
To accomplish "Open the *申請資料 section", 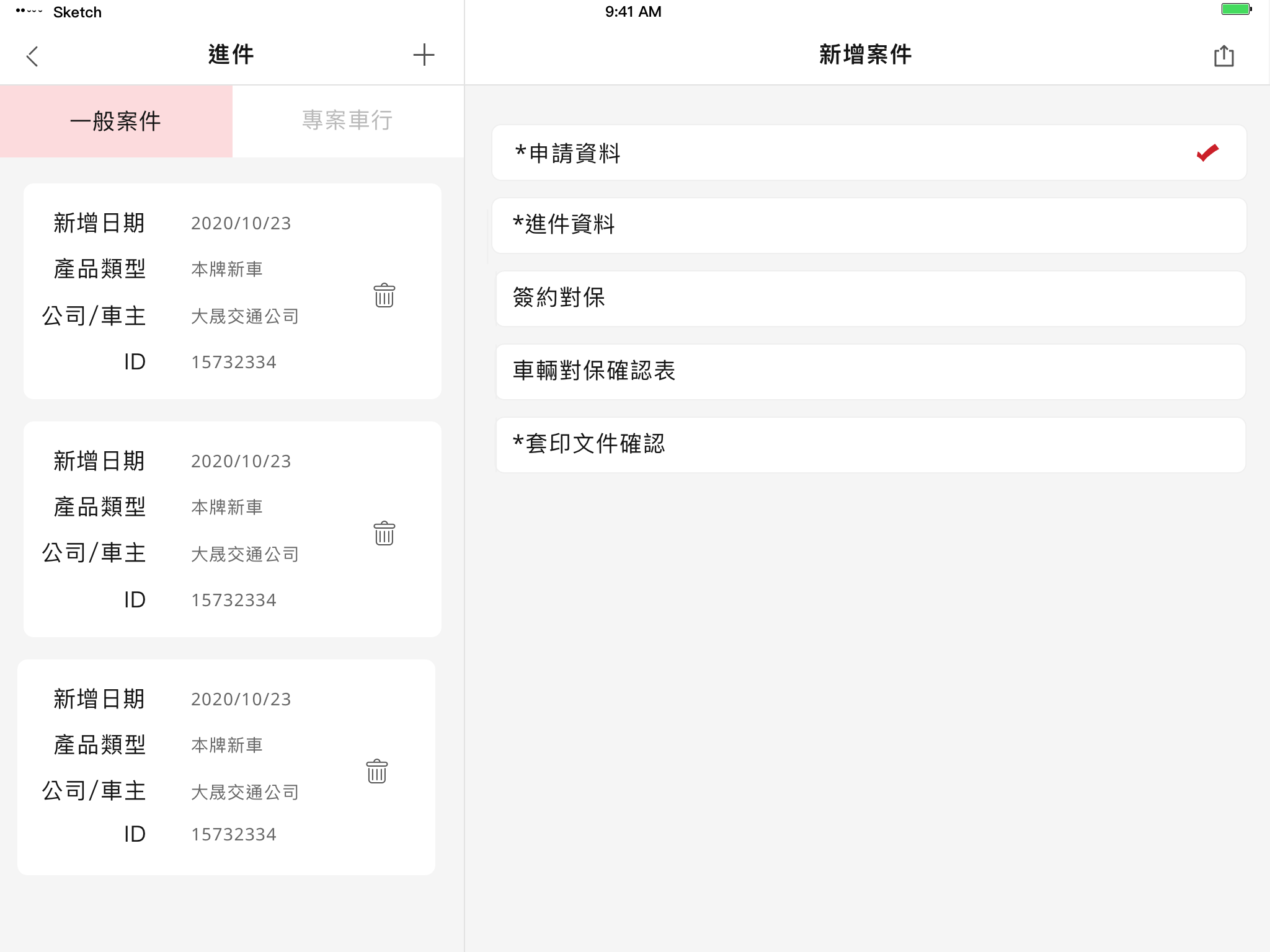I will [x=869, y=152].
